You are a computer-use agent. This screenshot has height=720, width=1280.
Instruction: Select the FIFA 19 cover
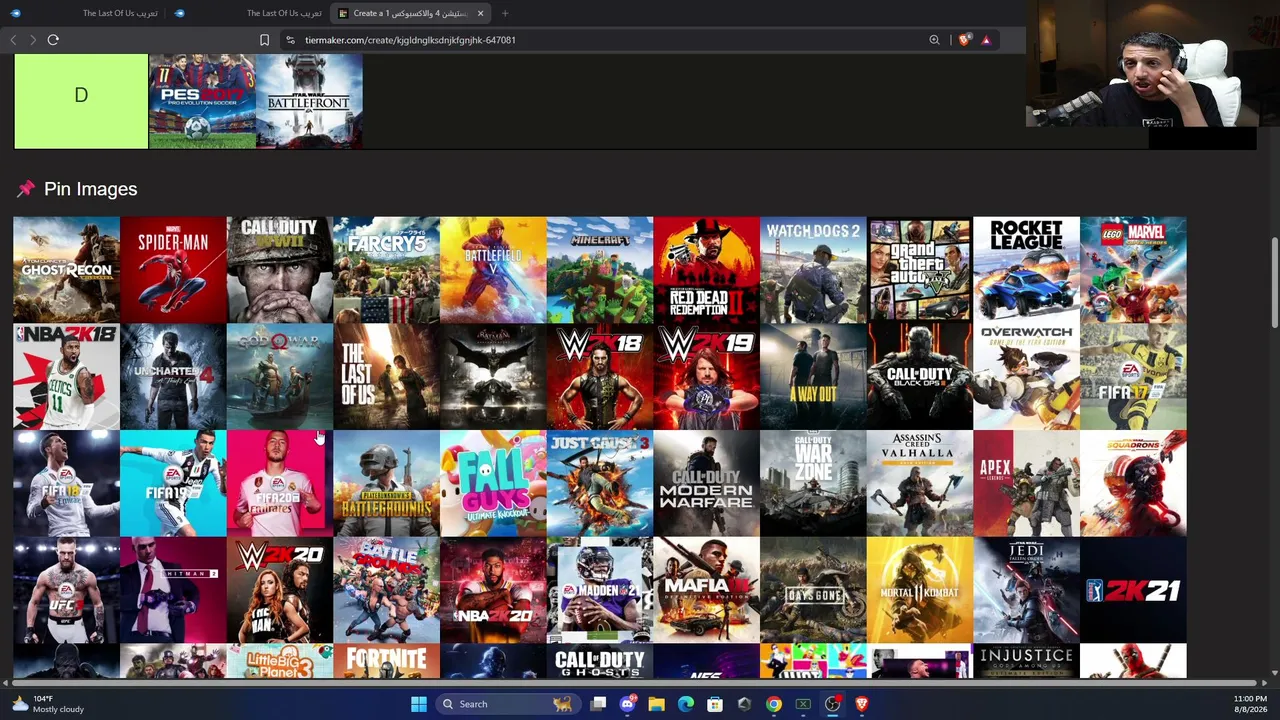pos(173,484)
